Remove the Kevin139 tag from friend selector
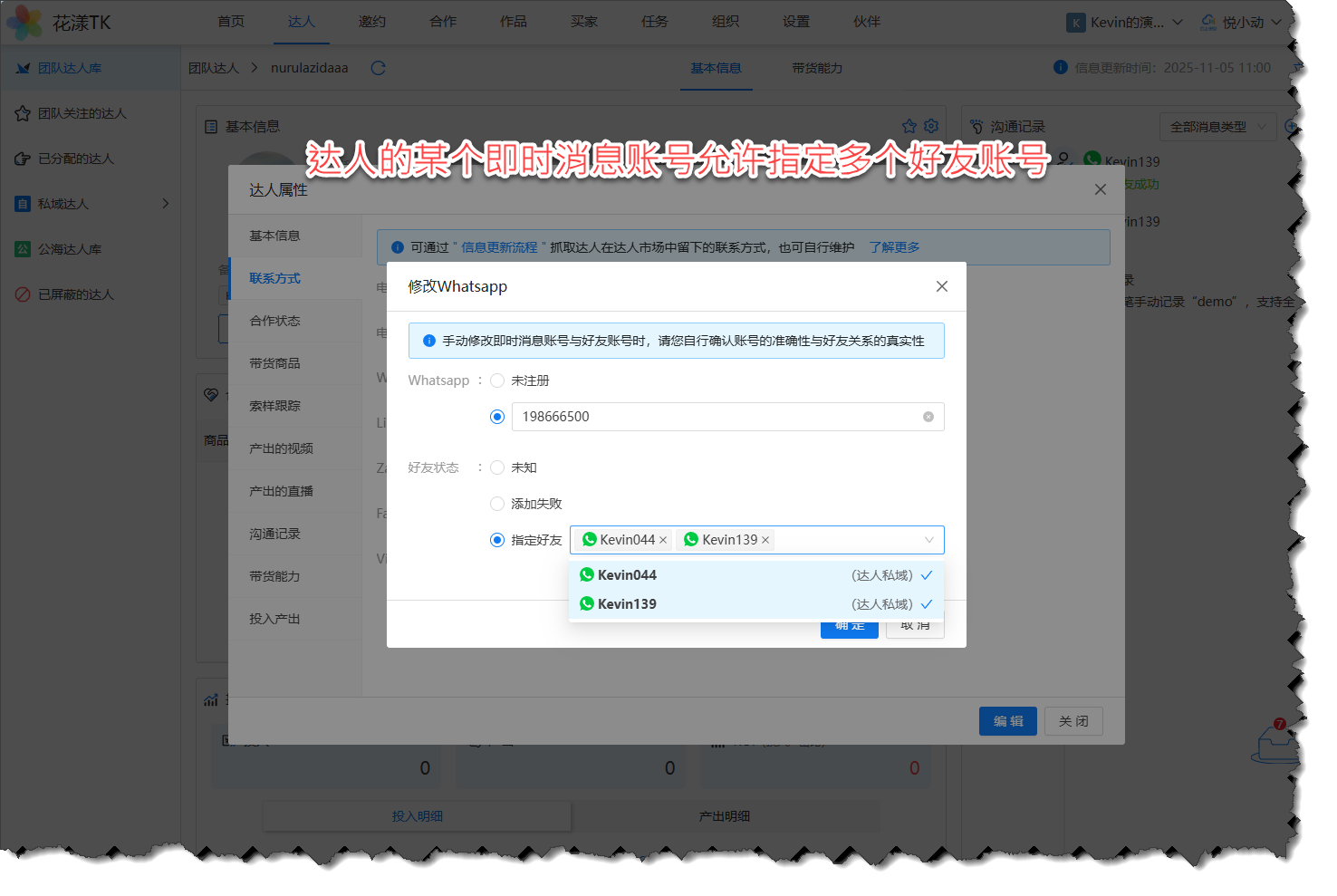 point(765,540)
